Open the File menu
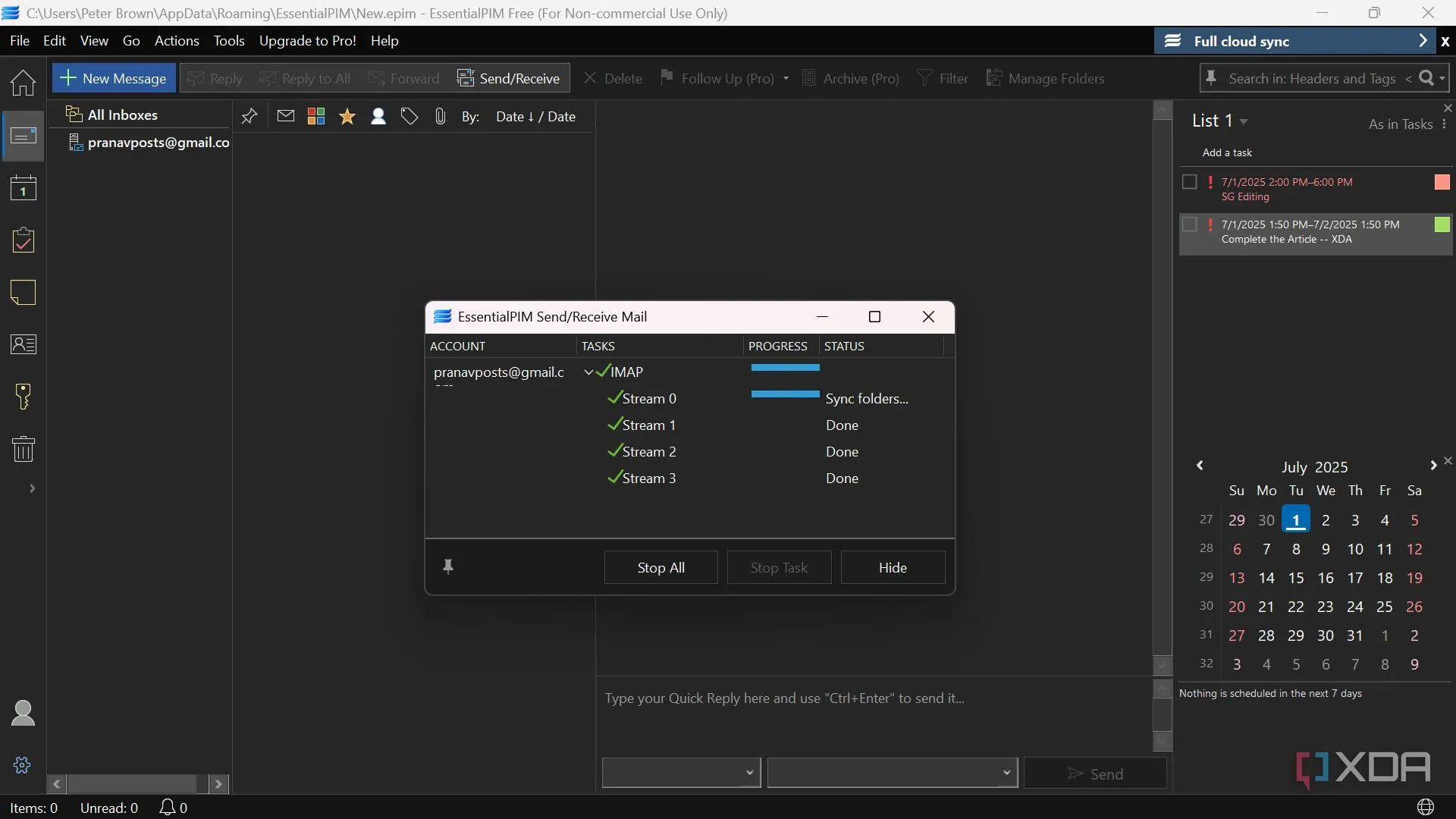Image resolution: width=1456 pixels, height=819 pixels. [20, 41]
